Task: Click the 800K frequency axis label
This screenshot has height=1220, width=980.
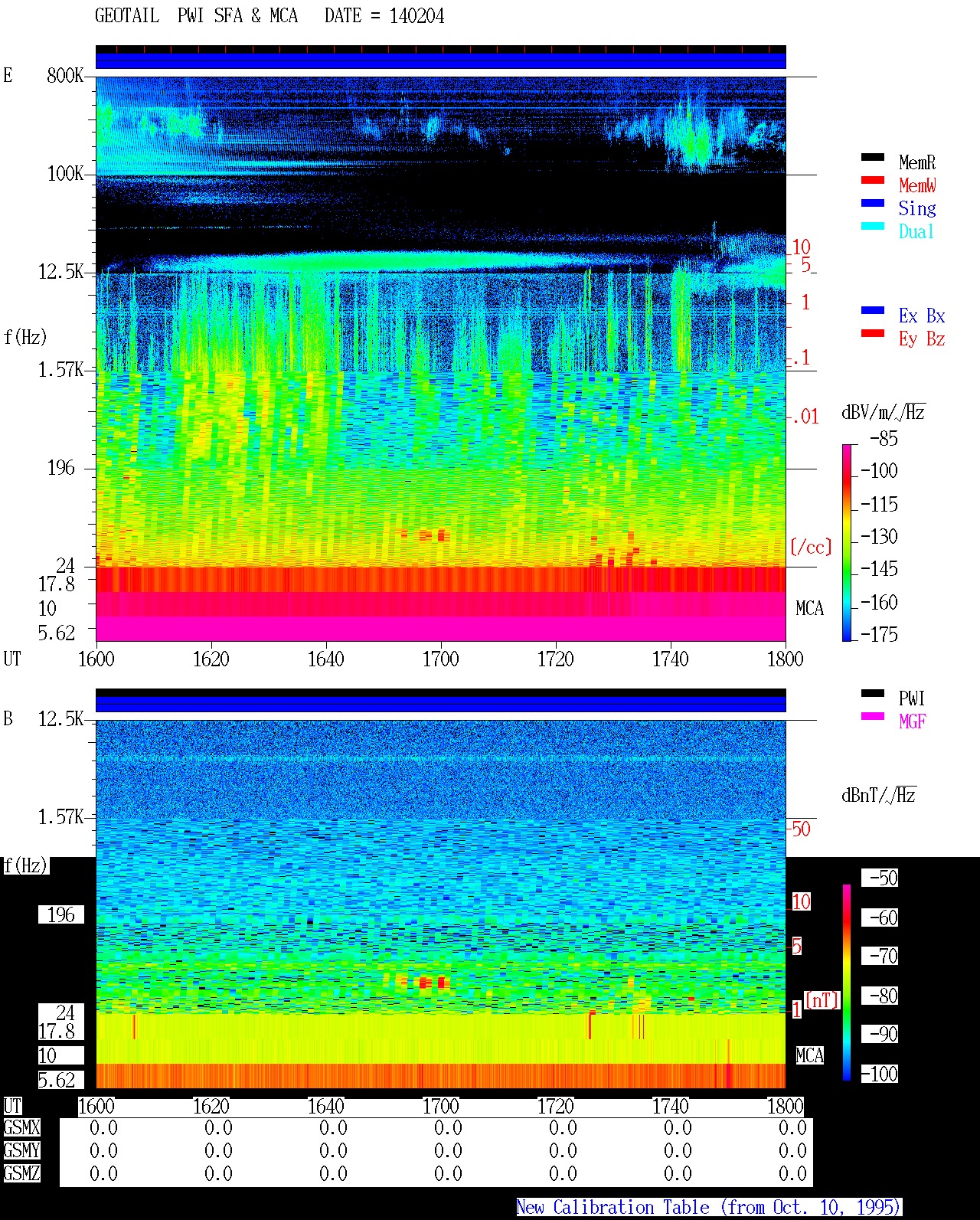Action: pos(65,75)
